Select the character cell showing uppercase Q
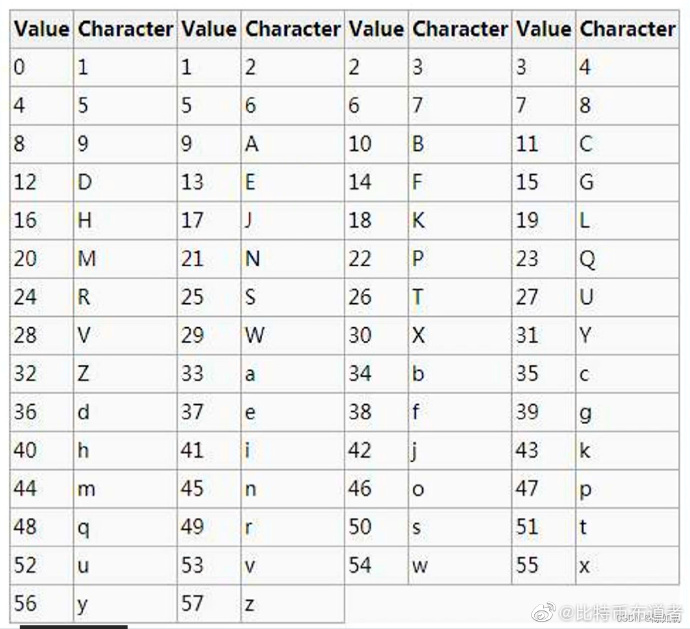This screenshot has height=629, width=690. pos(627,259)
